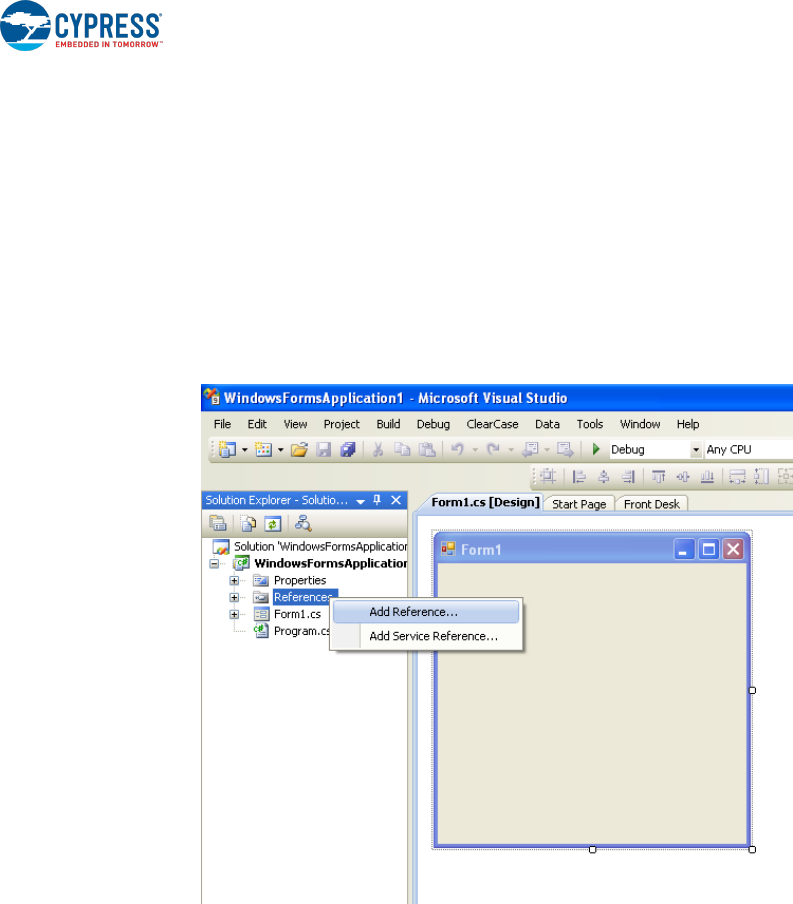The height and width of the screenshot is (904, 793).
Task: Start debugging with the green play icon
Action: (596, 449)
